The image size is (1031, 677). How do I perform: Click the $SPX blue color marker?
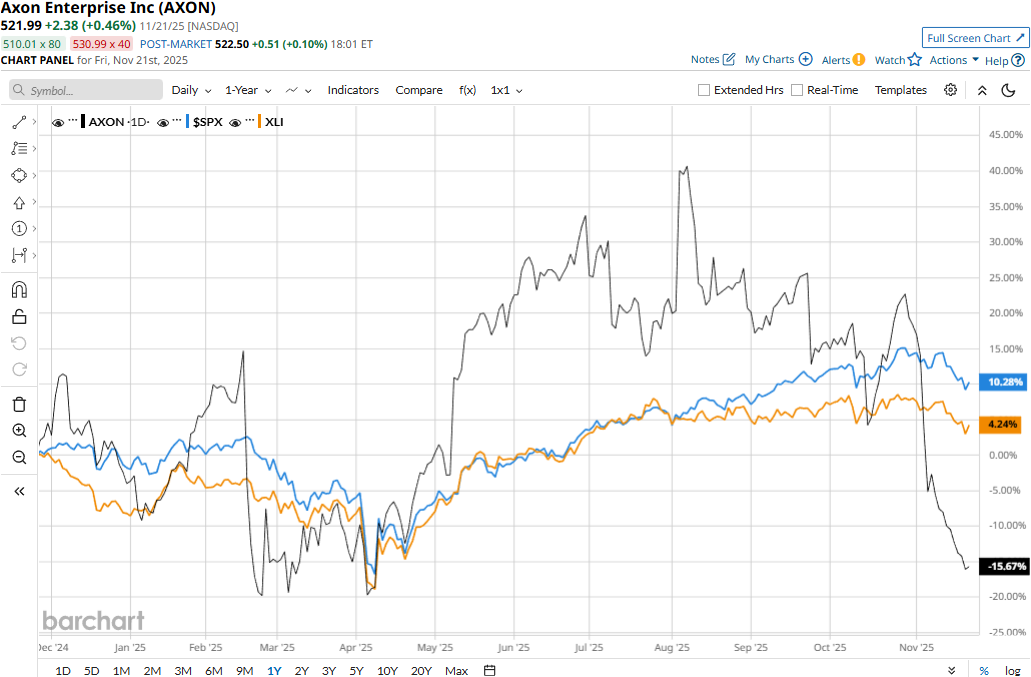click(x=187, y=122)
